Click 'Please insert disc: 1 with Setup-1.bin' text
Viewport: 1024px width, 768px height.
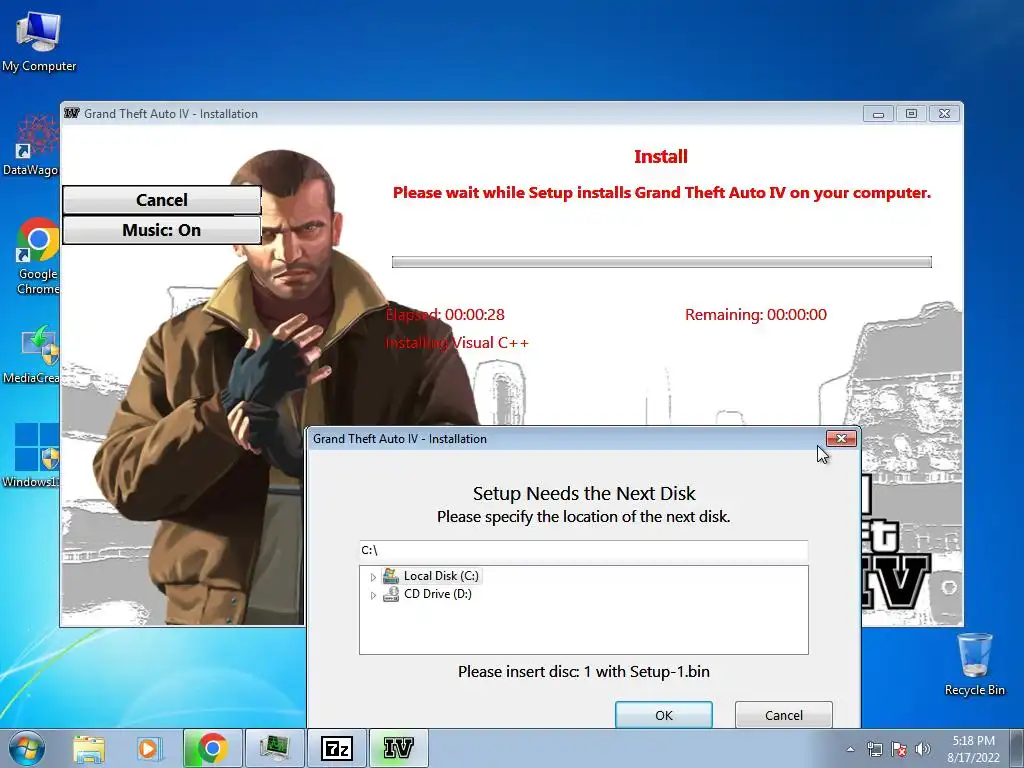tap(584, 672)
